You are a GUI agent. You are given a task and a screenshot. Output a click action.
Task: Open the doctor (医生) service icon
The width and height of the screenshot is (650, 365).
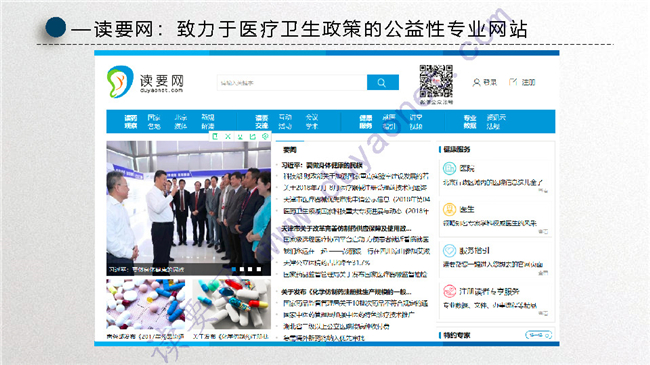pos(449,209)
